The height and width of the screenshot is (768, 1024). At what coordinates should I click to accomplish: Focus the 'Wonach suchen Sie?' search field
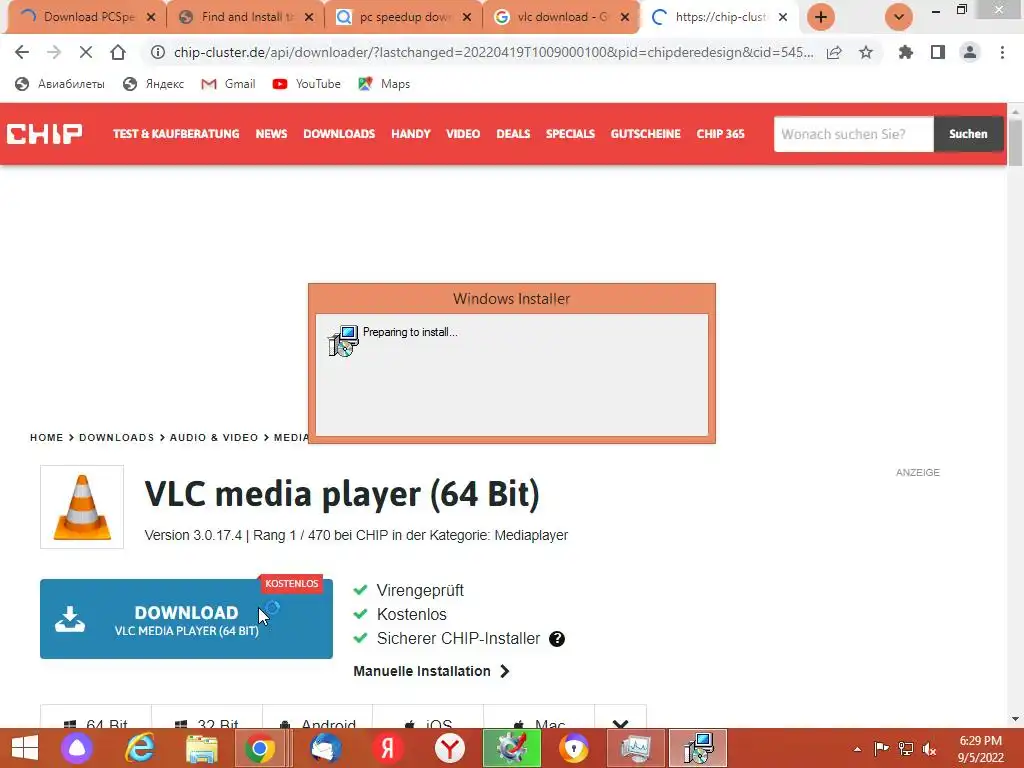click(x=854, y=134)
